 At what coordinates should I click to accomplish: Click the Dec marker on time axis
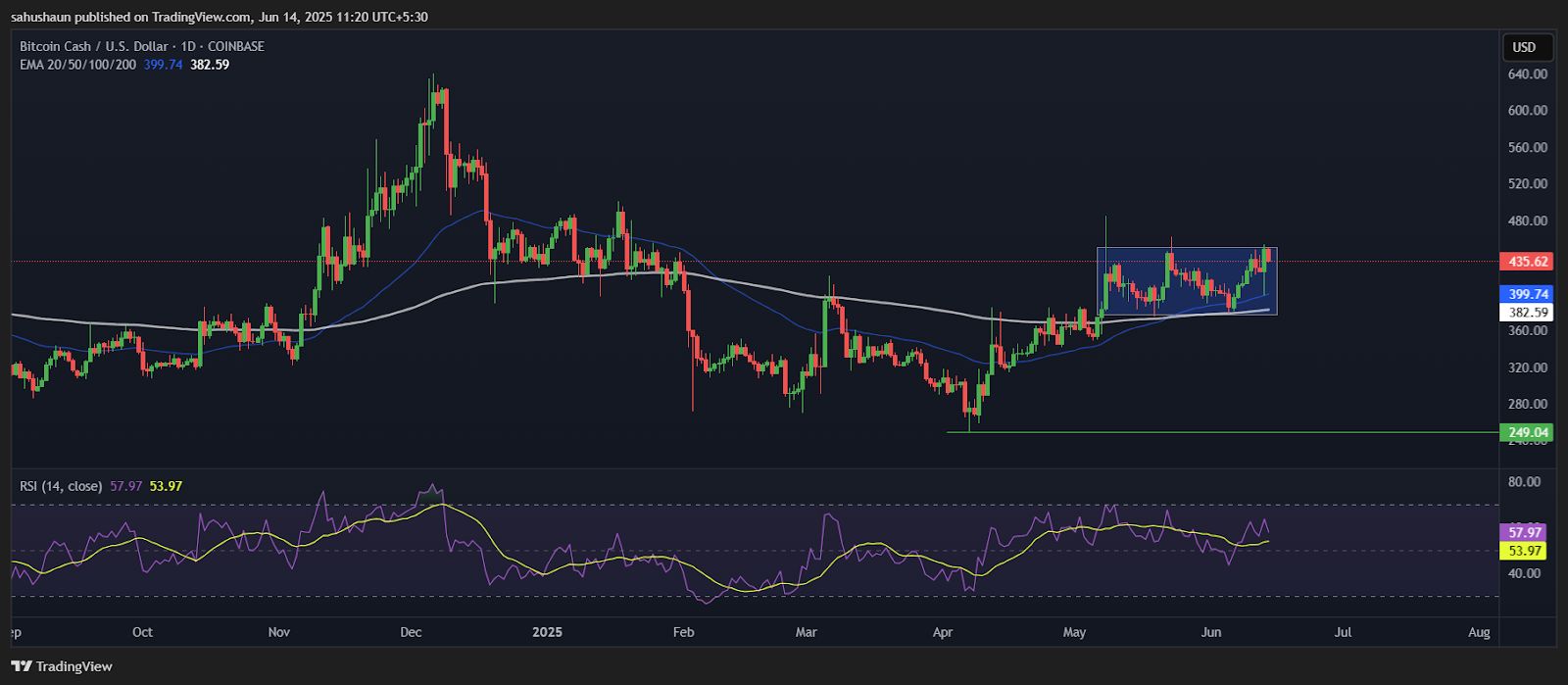pos(411,632)
